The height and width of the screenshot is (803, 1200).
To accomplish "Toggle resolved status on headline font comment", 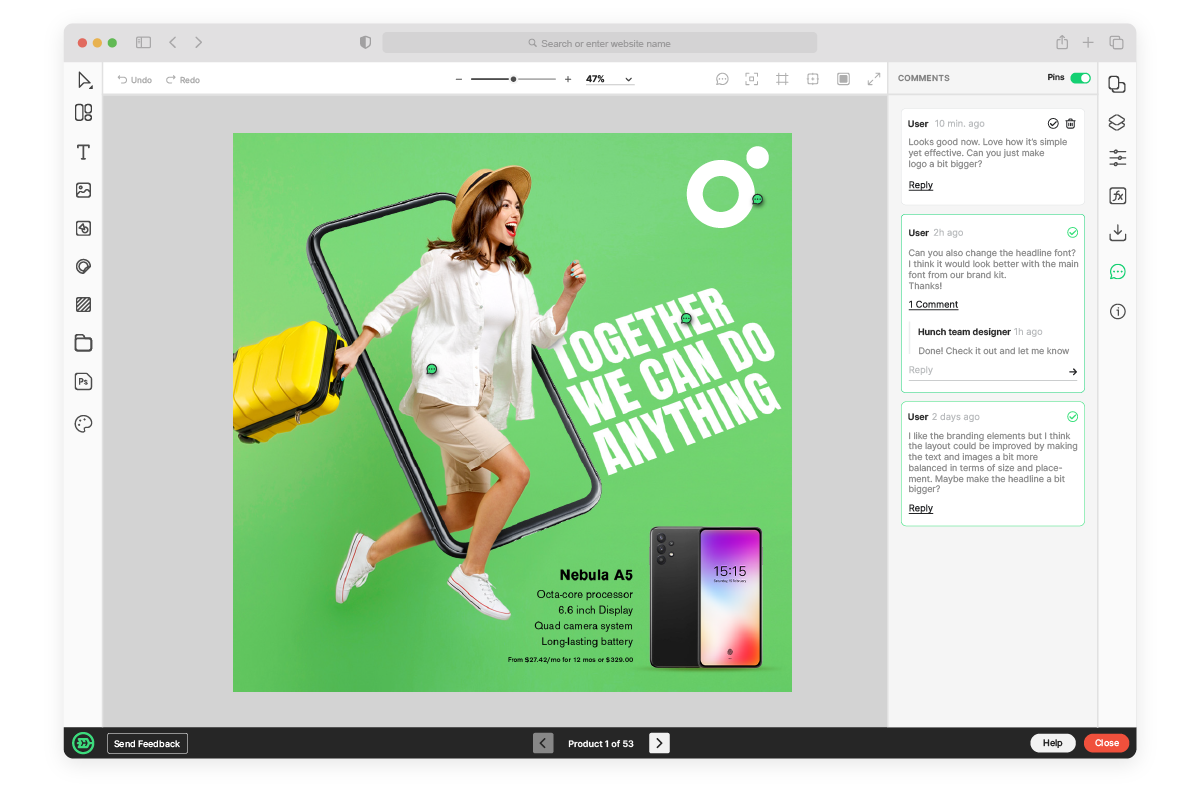I will [x=1072, y=232].
